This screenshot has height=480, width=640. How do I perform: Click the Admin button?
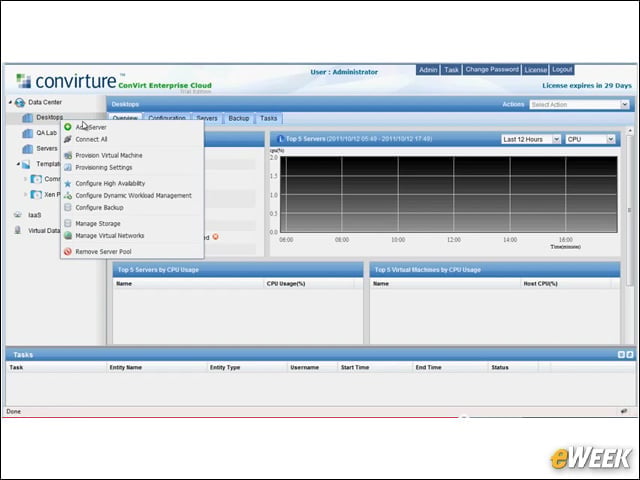(x=428, y=70)
